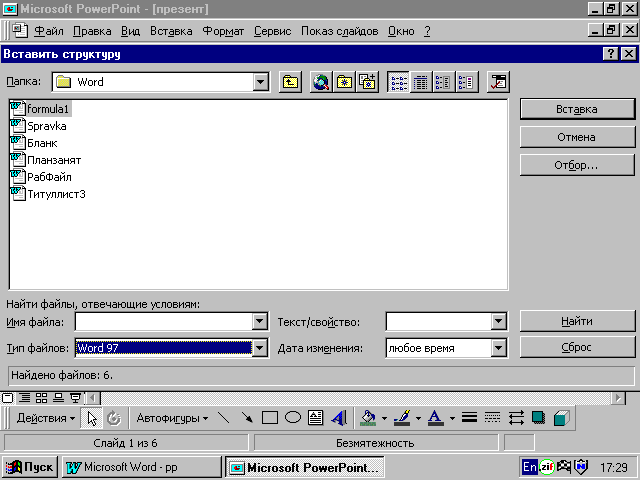Select file Планзанят
This screenshot has height=480, width=640.
pos(46,160)
